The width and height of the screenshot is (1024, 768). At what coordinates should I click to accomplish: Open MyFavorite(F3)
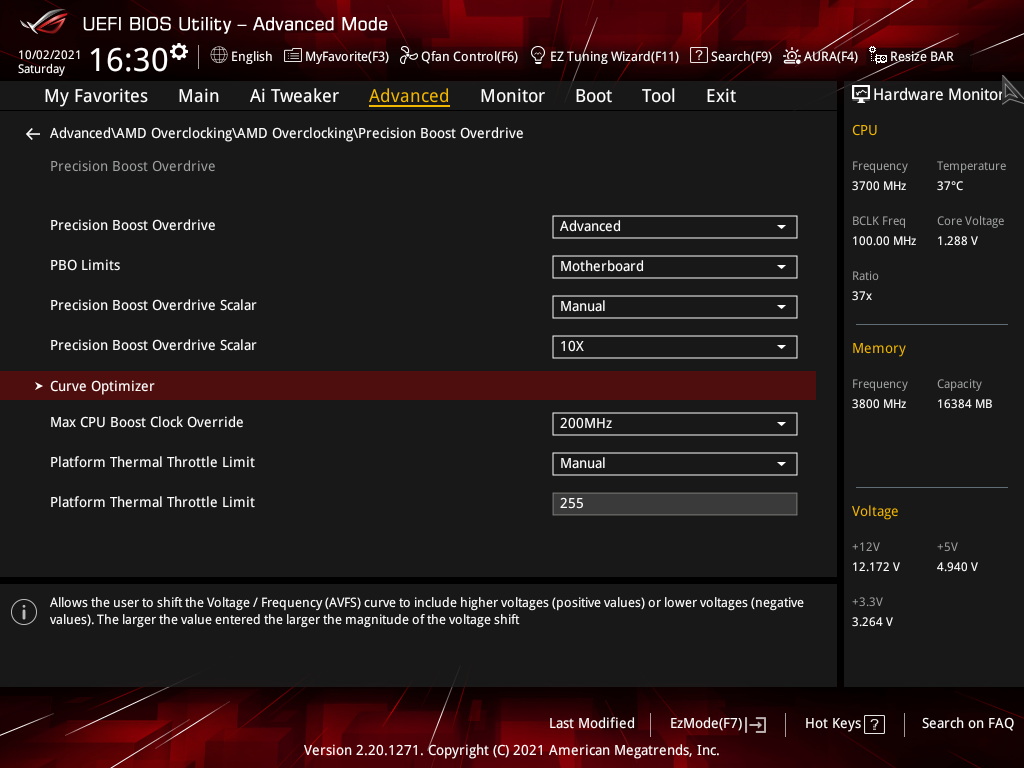[336, 56]
